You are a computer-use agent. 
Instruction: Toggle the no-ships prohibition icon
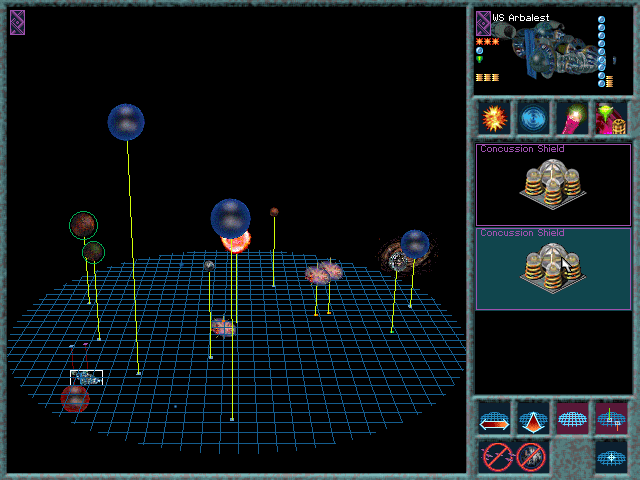click(x=498, y=457)
